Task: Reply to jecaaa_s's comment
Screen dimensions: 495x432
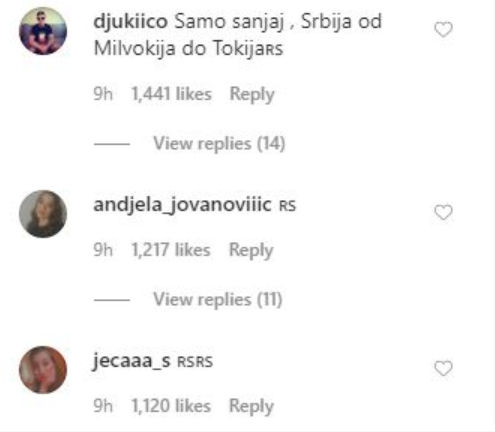Action: click(251, 406)
